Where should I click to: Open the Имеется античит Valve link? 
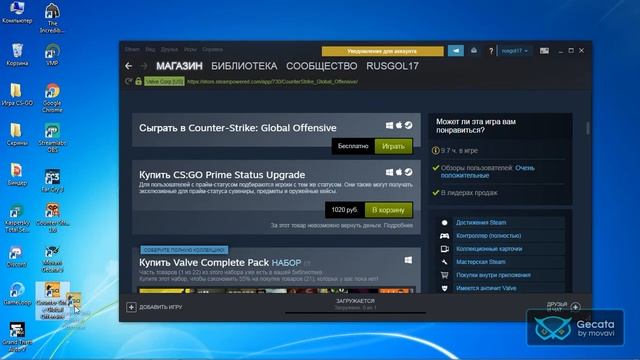(486, 288)
